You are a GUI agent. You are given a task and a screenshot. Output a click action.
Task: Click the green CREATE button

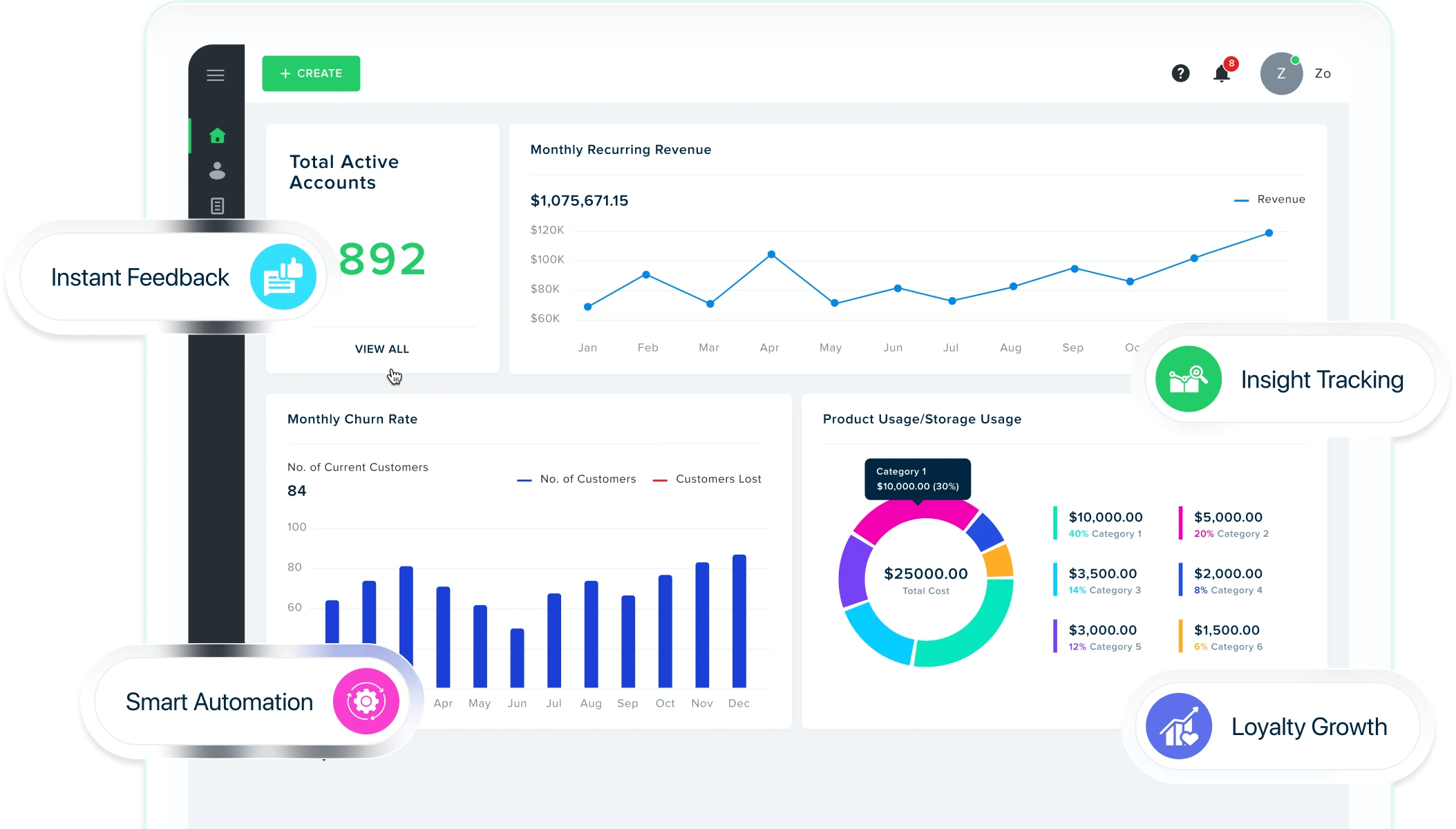(x=311, y=73)
